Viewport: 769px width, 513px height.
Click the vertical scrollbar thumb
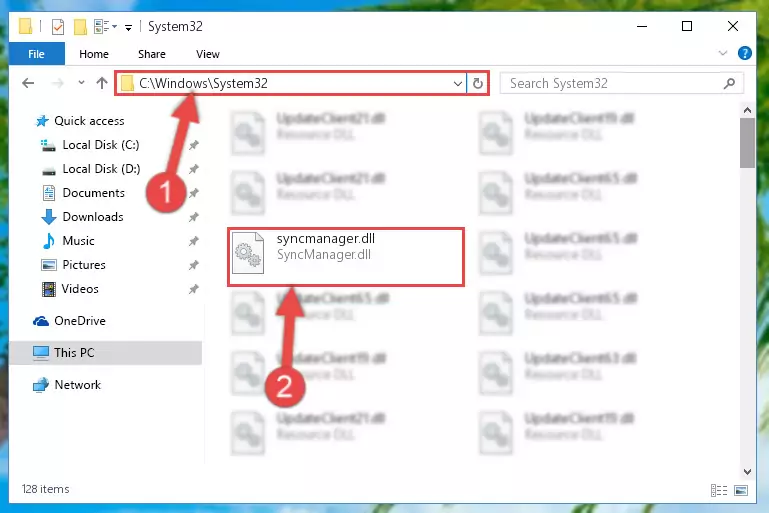pyautogui.click(x=747, y=143)
